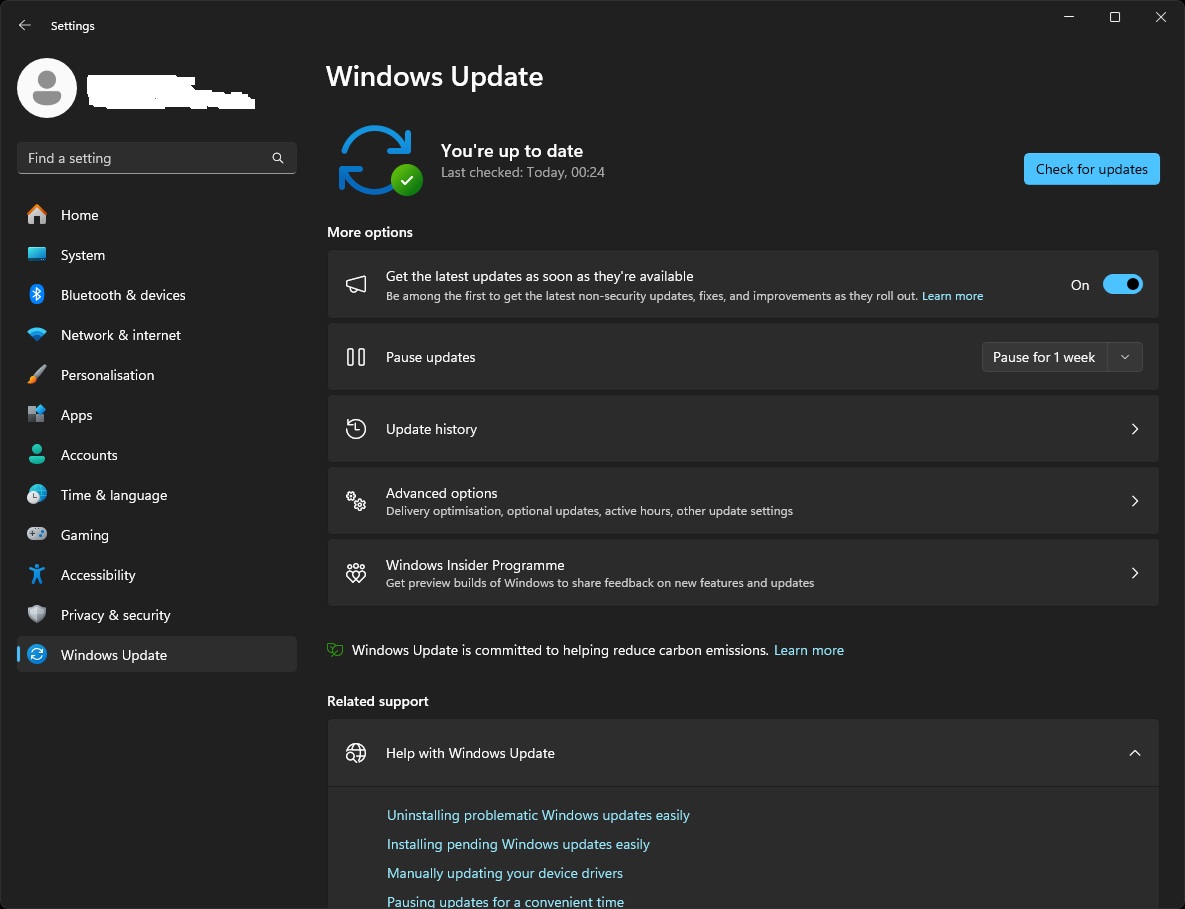The image size is (1185, 909).
Task: Minimize the Settings window
Action: (x=1069, y=17)
